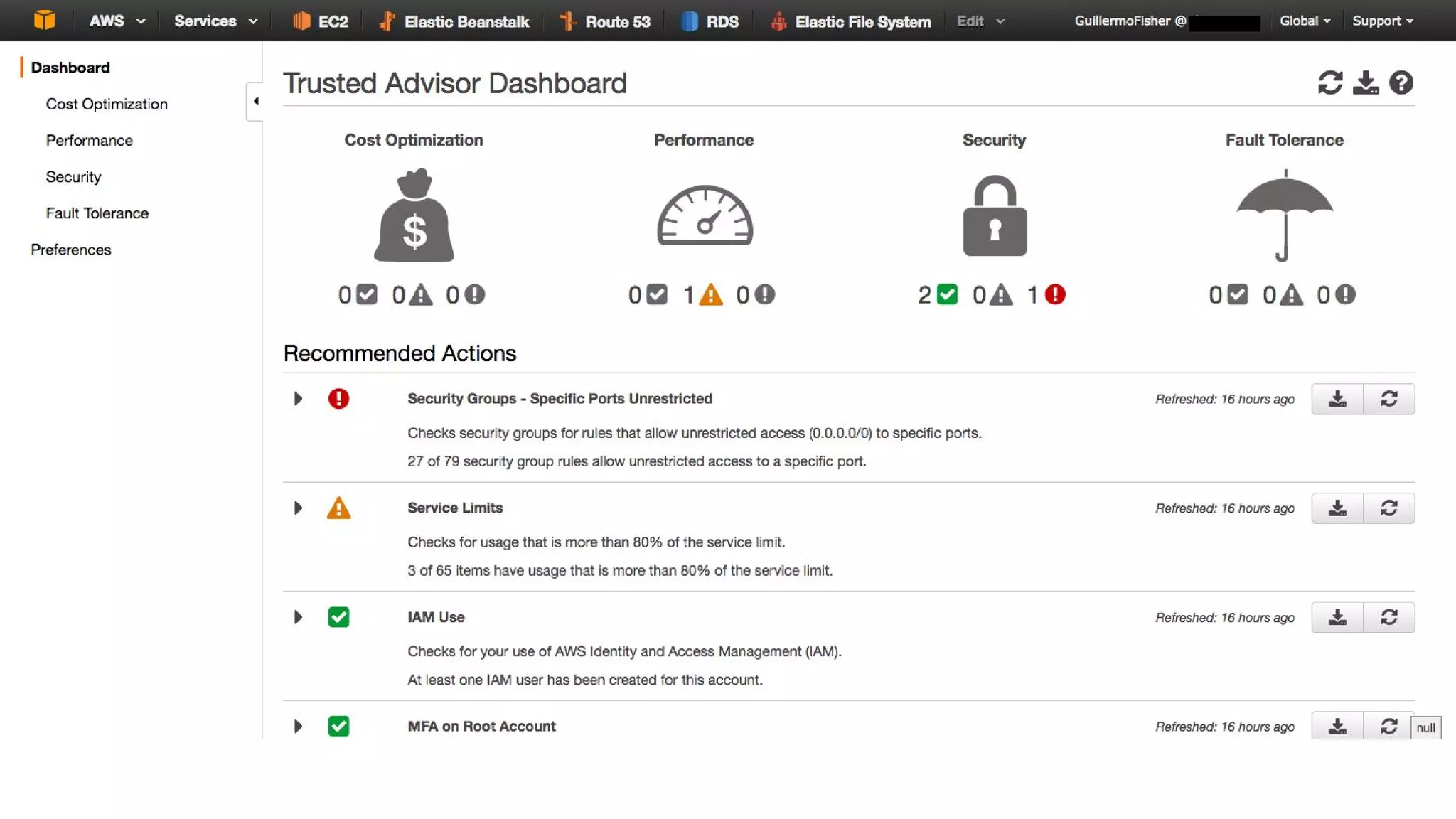Expand the Security Groups check details

coord(298,399)
